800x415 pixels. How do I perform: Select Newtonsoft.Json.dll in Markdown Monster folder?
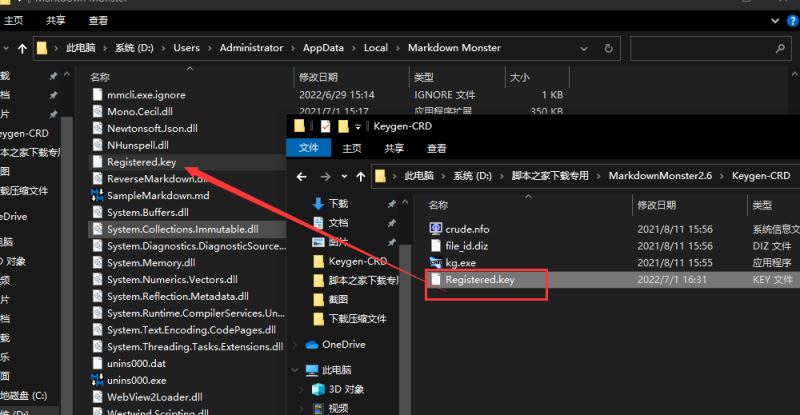coord(152,128)
